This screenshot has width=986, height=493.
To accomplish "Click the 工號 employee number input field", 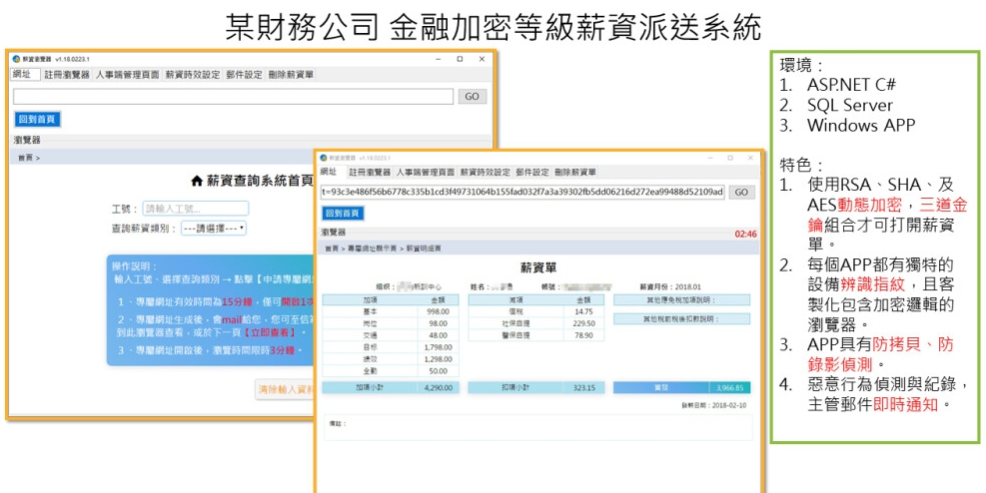I will tap(195, 209).
